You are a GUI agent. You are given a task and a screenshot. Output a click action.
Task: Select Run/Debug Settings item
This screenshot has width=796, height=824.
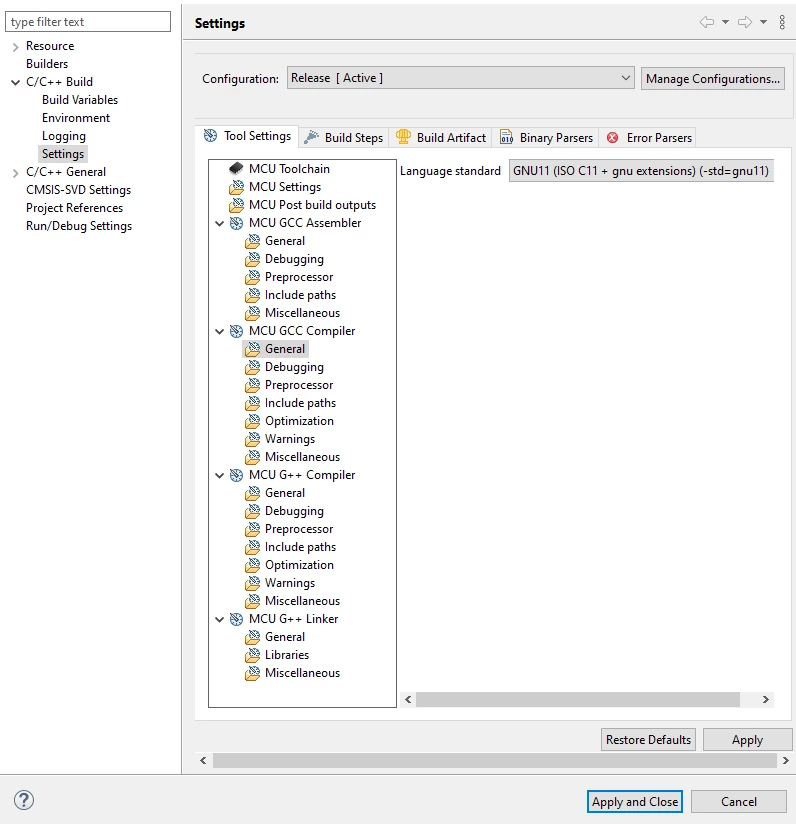coord(79,225)
